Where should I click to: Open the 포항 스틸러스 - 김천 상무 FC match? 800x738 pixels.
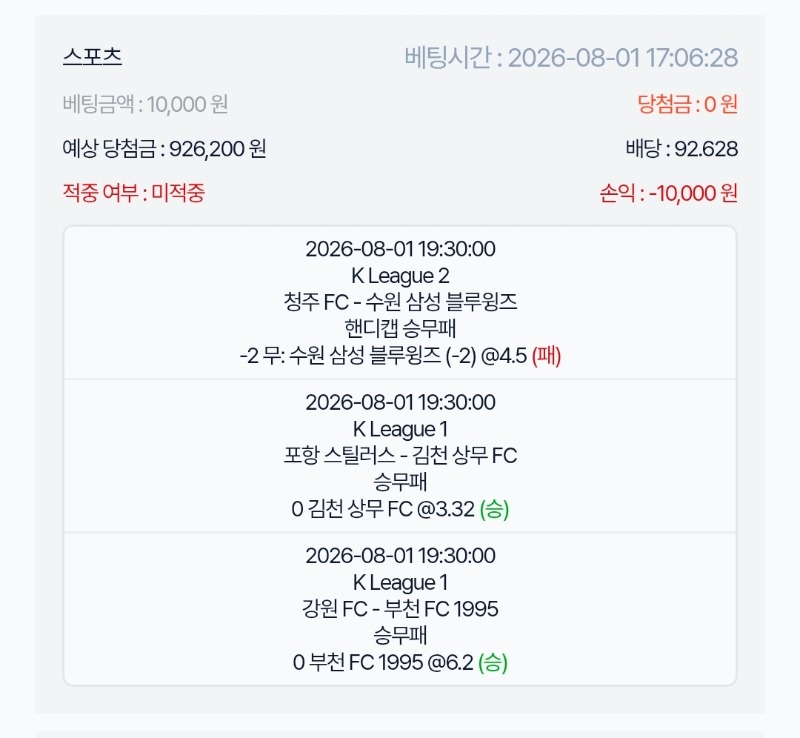400,455
